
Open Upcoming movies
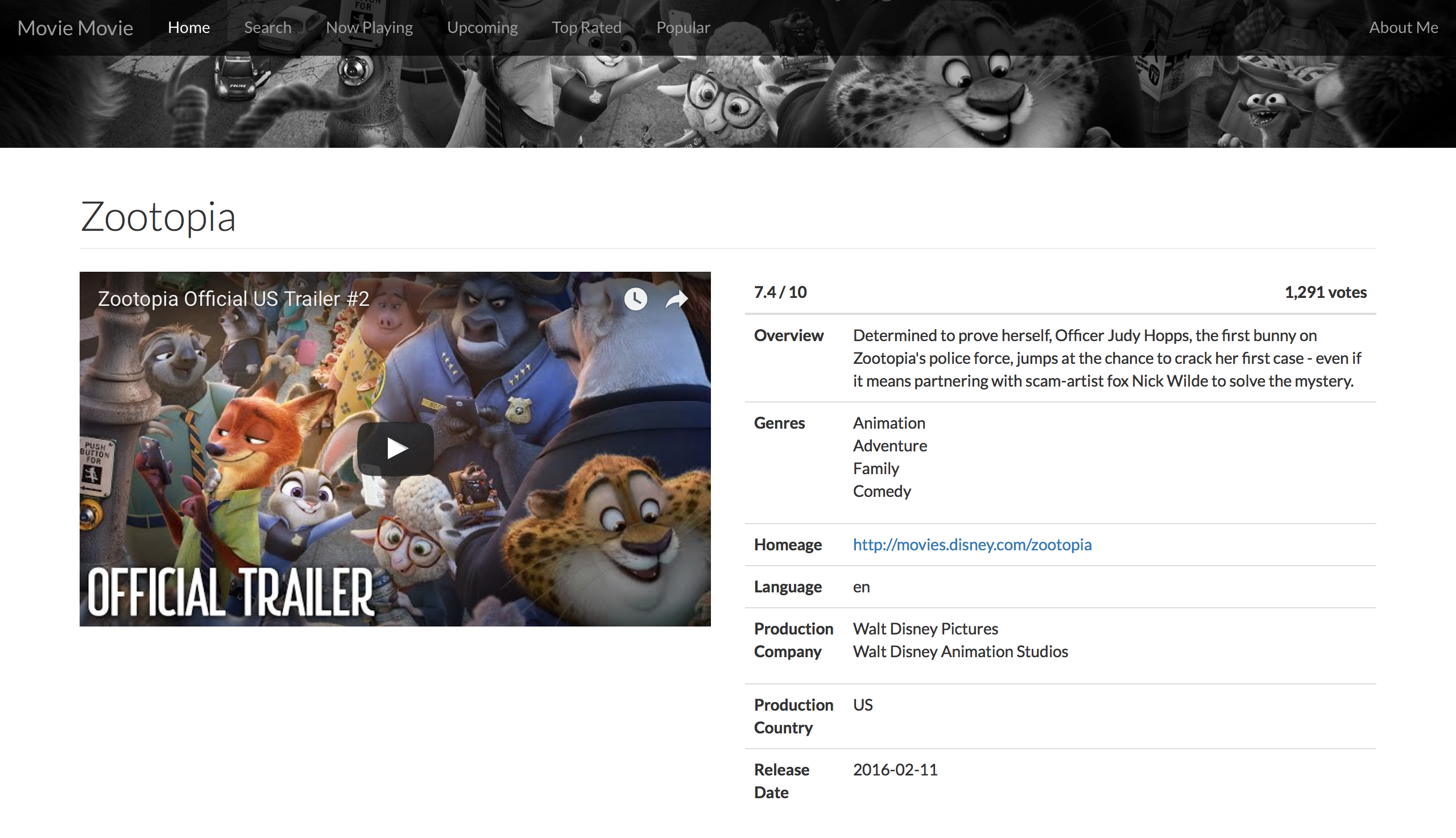pos(482,27)
